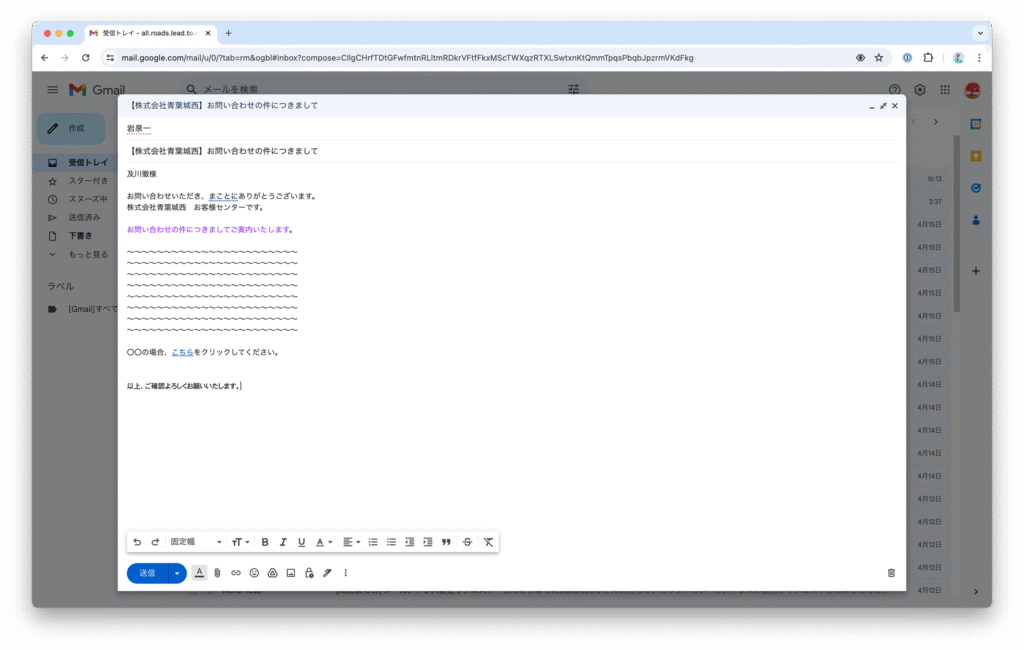This screenshot has width=1024, height=650.
Task: Open Gmail settings gear
Action: 920,89
